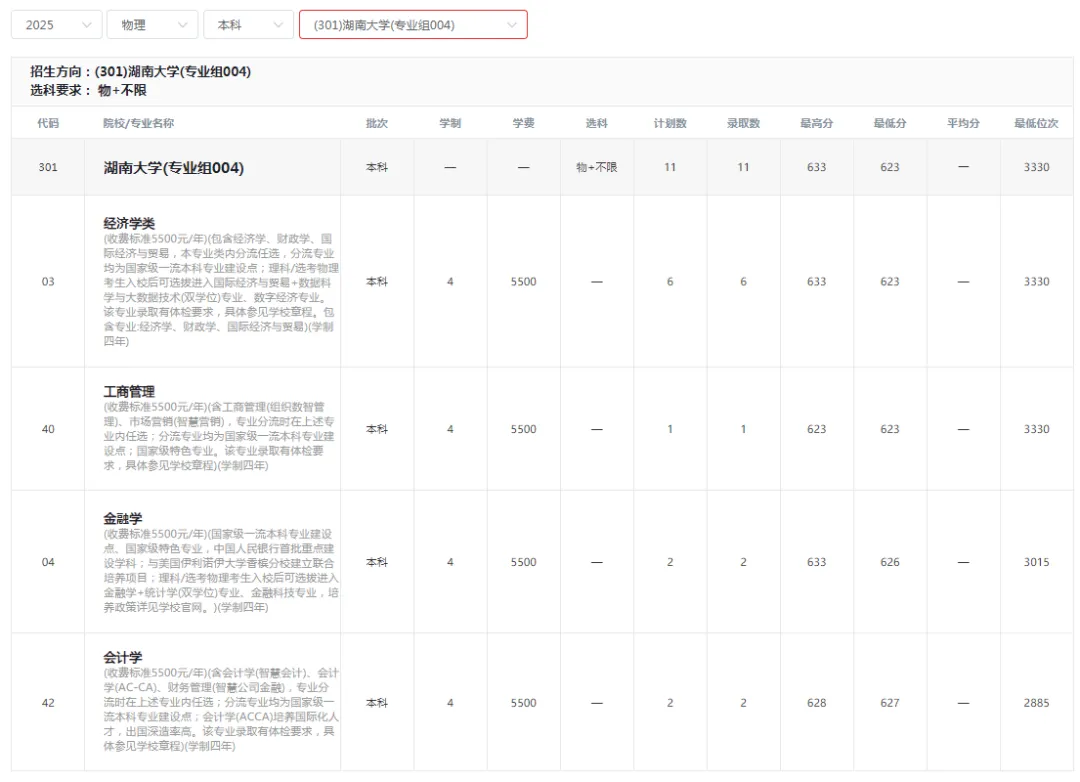Click the 工商管理 description paragraph

(x=219, y=436)
